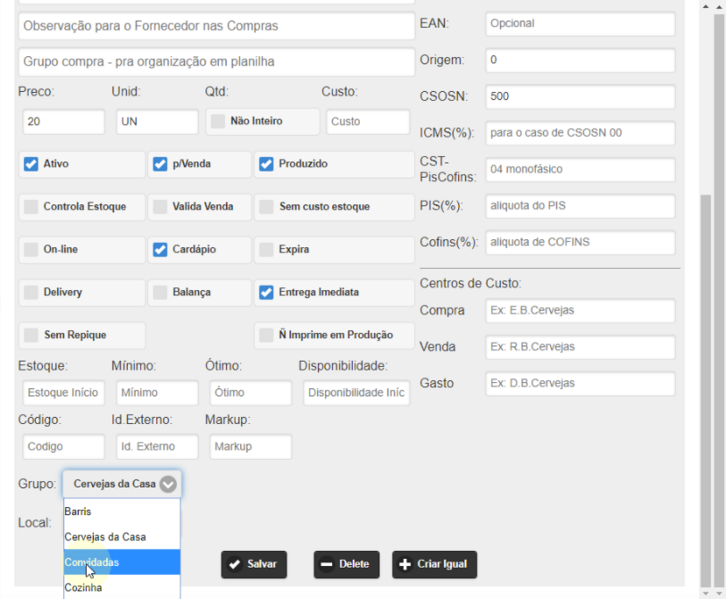Choose Convidadas in the Grupo list
This screenshot has width=726, height=599.
point(122,562)
